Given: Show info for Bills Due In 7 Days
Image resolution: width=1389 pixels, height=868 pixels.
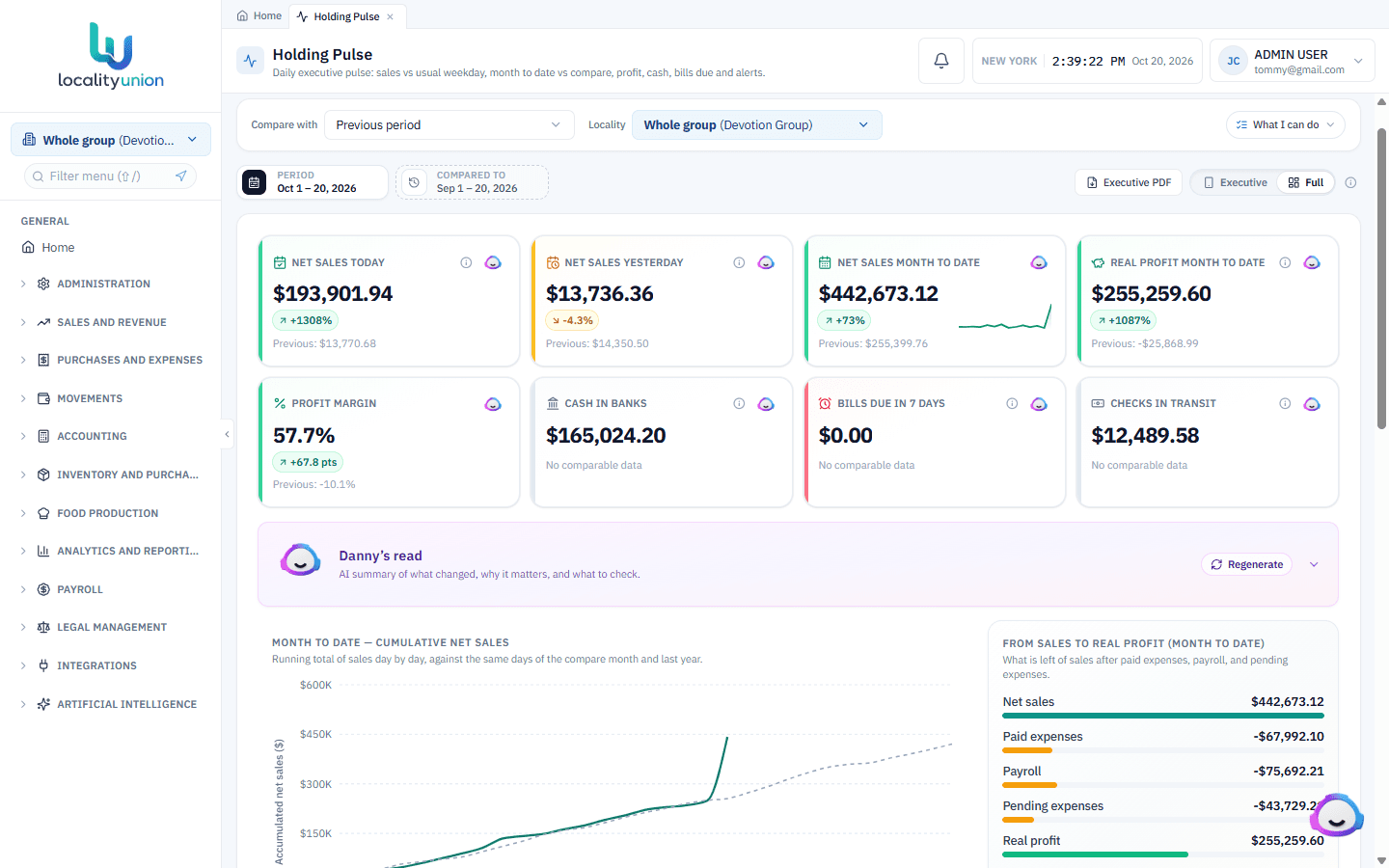Looking at the screenshot, I should coord(1012,404).
